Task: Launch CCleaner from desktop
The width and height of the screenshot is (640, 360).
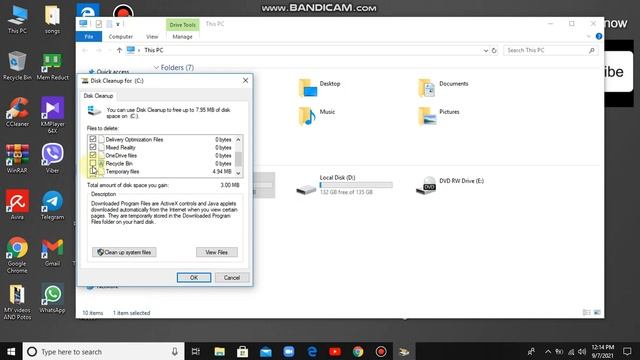Action: (x=17, y=112)
